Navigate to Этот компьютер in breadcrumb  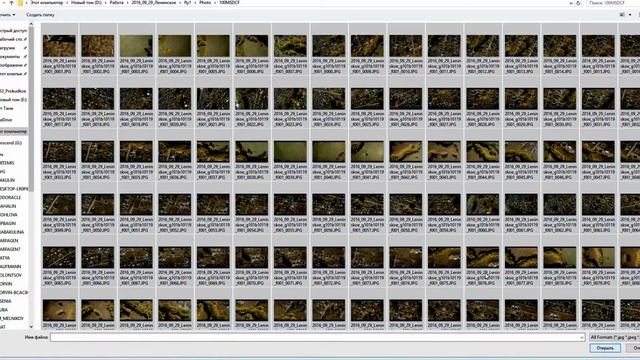coord(47,2)
